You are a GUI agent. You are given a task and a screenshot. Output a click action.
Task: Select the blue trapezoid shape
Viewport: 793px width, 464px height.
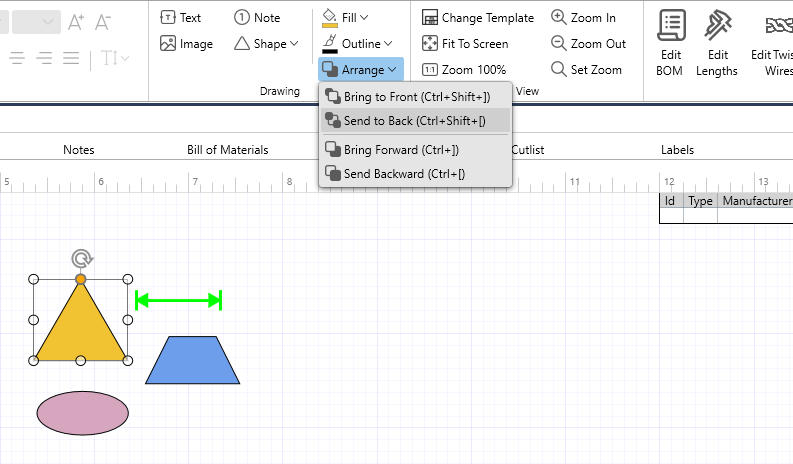(x=193, y=360)
